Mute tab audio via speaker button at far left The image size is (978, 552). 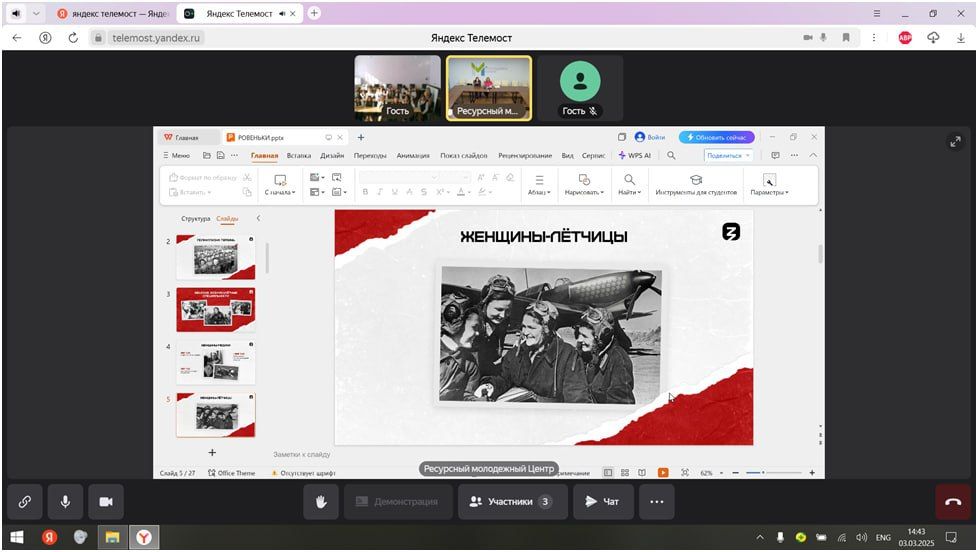(16, 13)
